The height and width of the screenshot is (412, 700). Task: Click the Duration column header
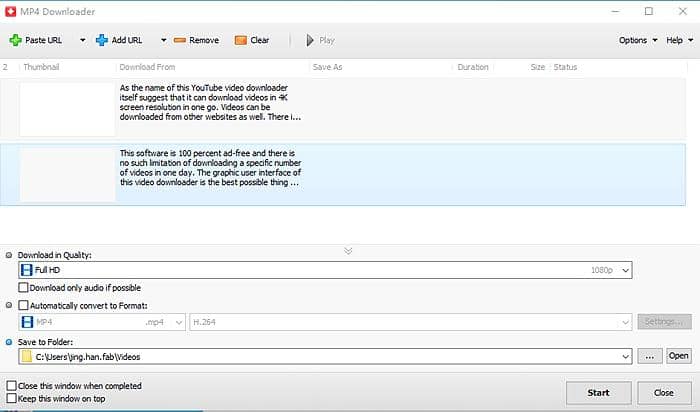[473, 67]
